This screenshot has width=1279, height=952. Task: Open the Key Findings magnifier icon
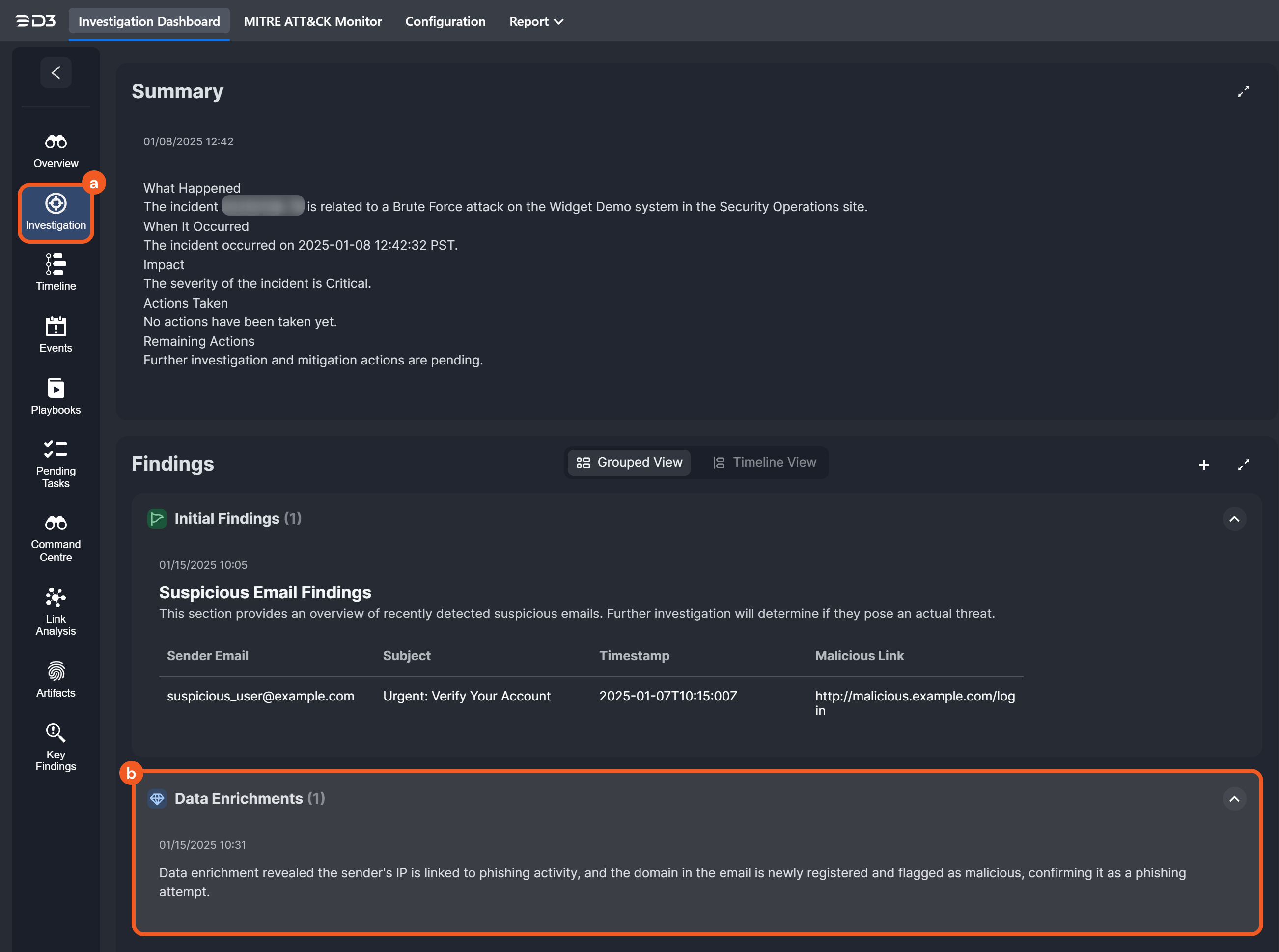click(56, 732)
